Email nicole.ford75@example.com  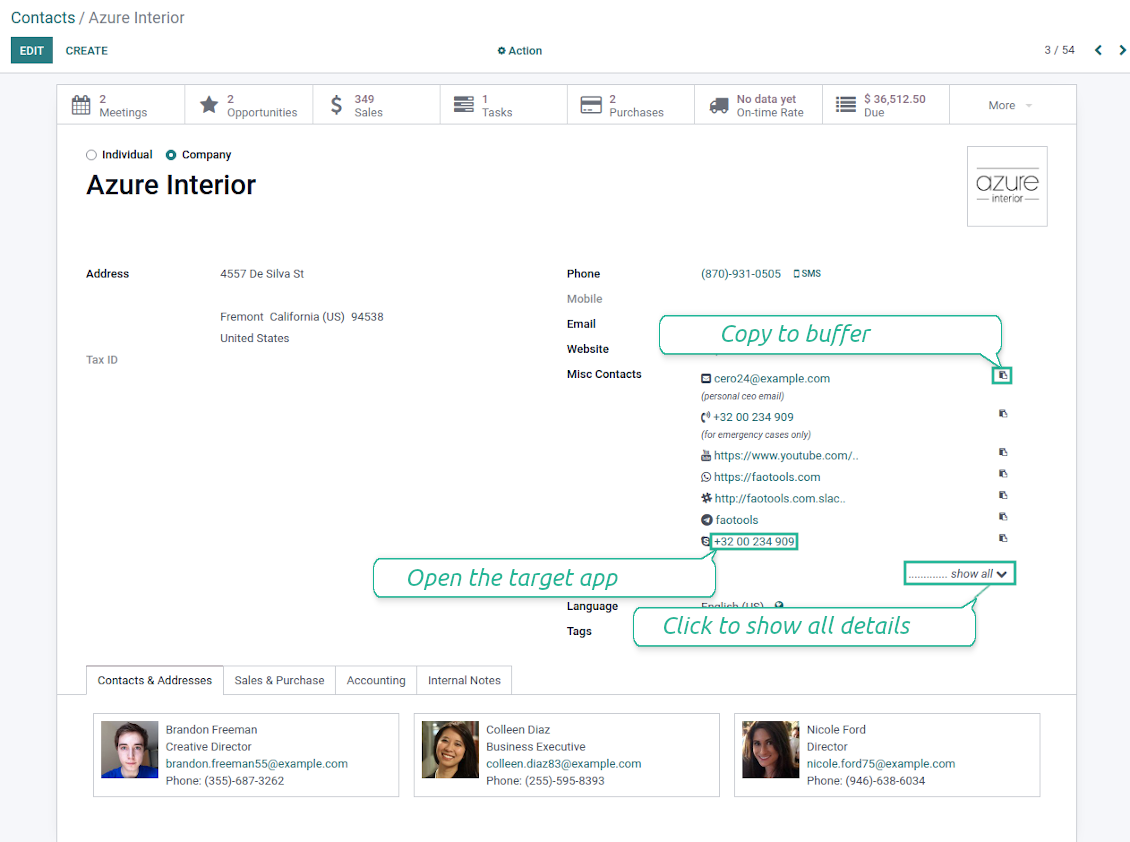tap(881, 763)
